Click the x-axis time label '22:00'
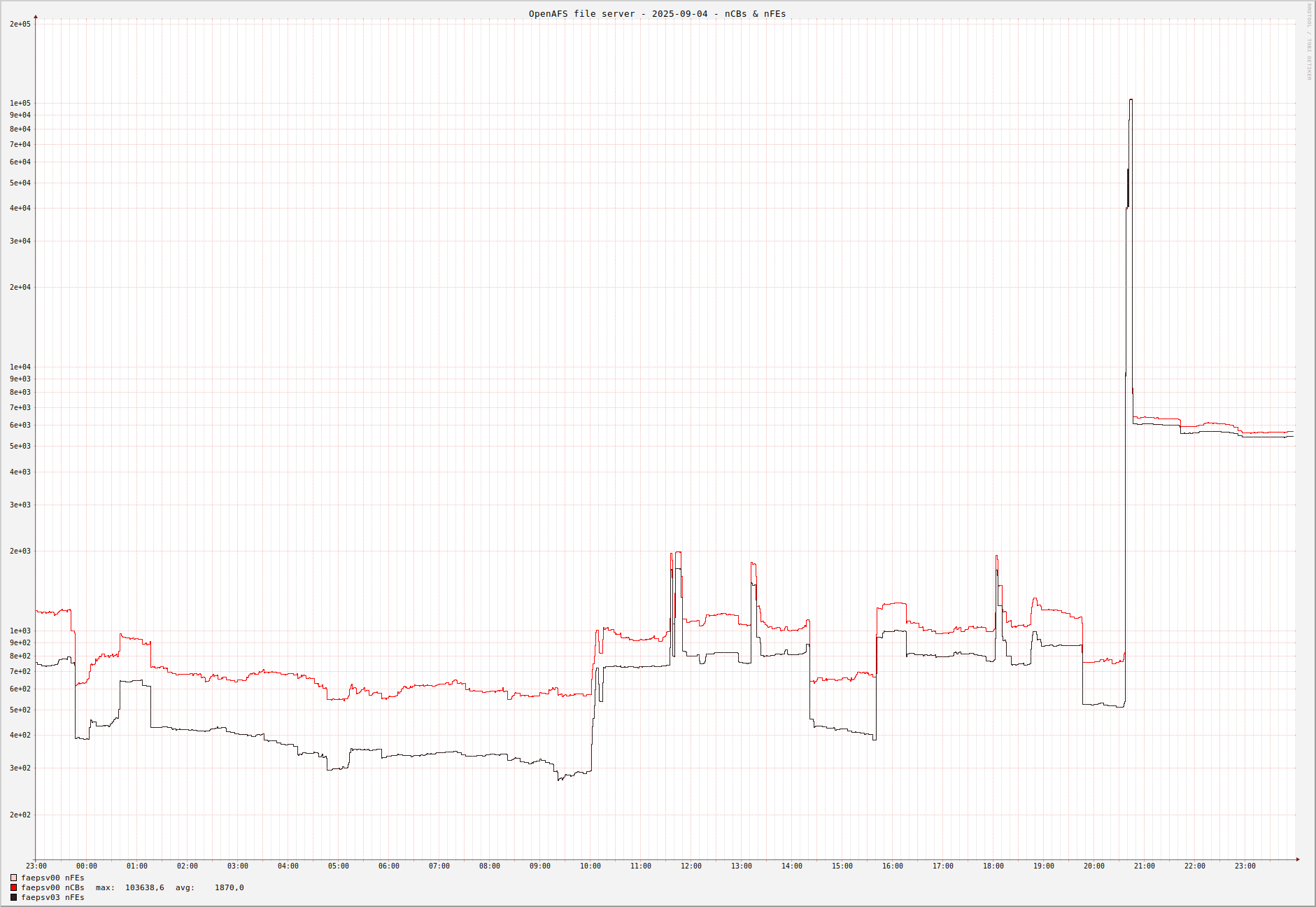This screenshot has width=1316, height=907. 1195,866
